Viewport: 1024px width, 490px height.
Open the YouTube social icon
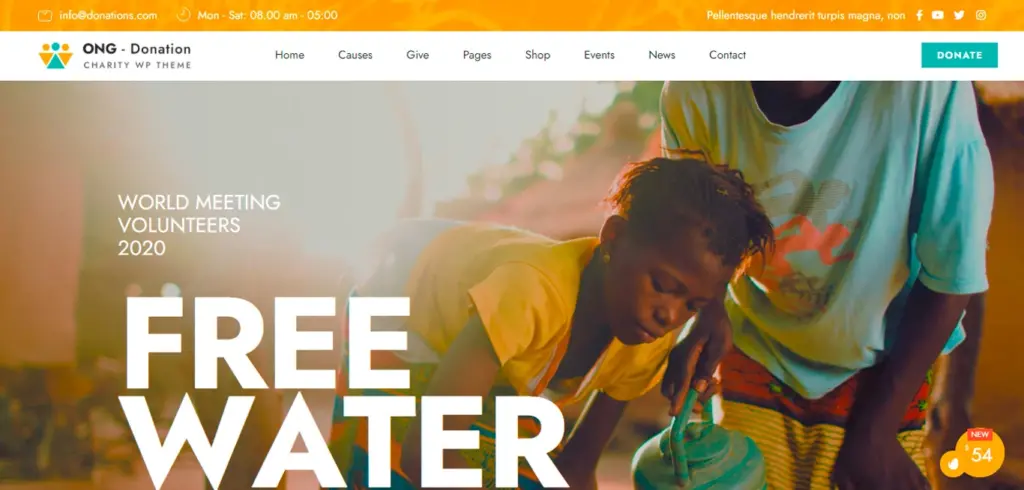[x=938, y=15]
